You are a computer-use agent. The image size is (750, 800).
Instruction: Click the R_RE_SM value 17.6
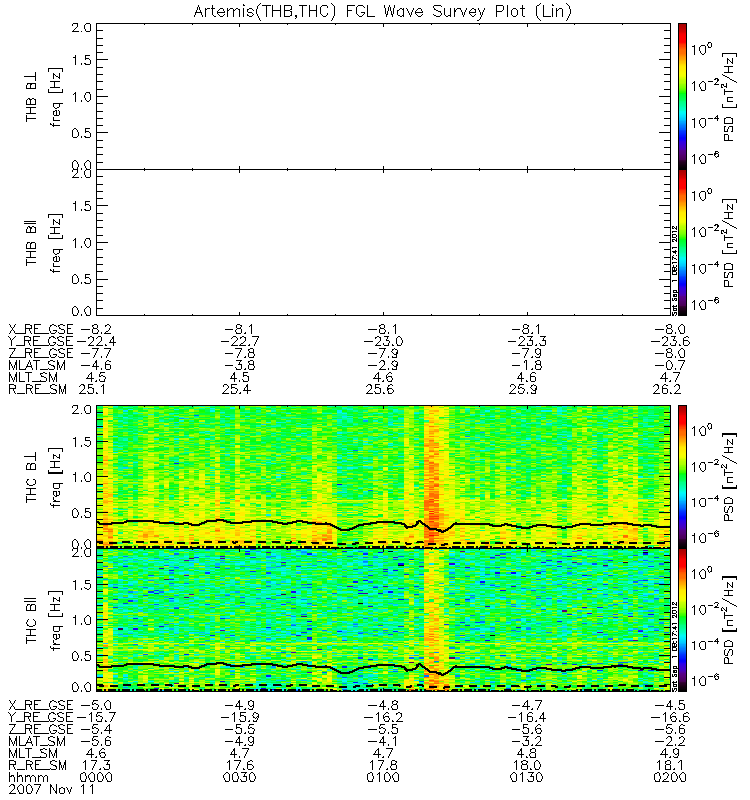click(239, 765)
